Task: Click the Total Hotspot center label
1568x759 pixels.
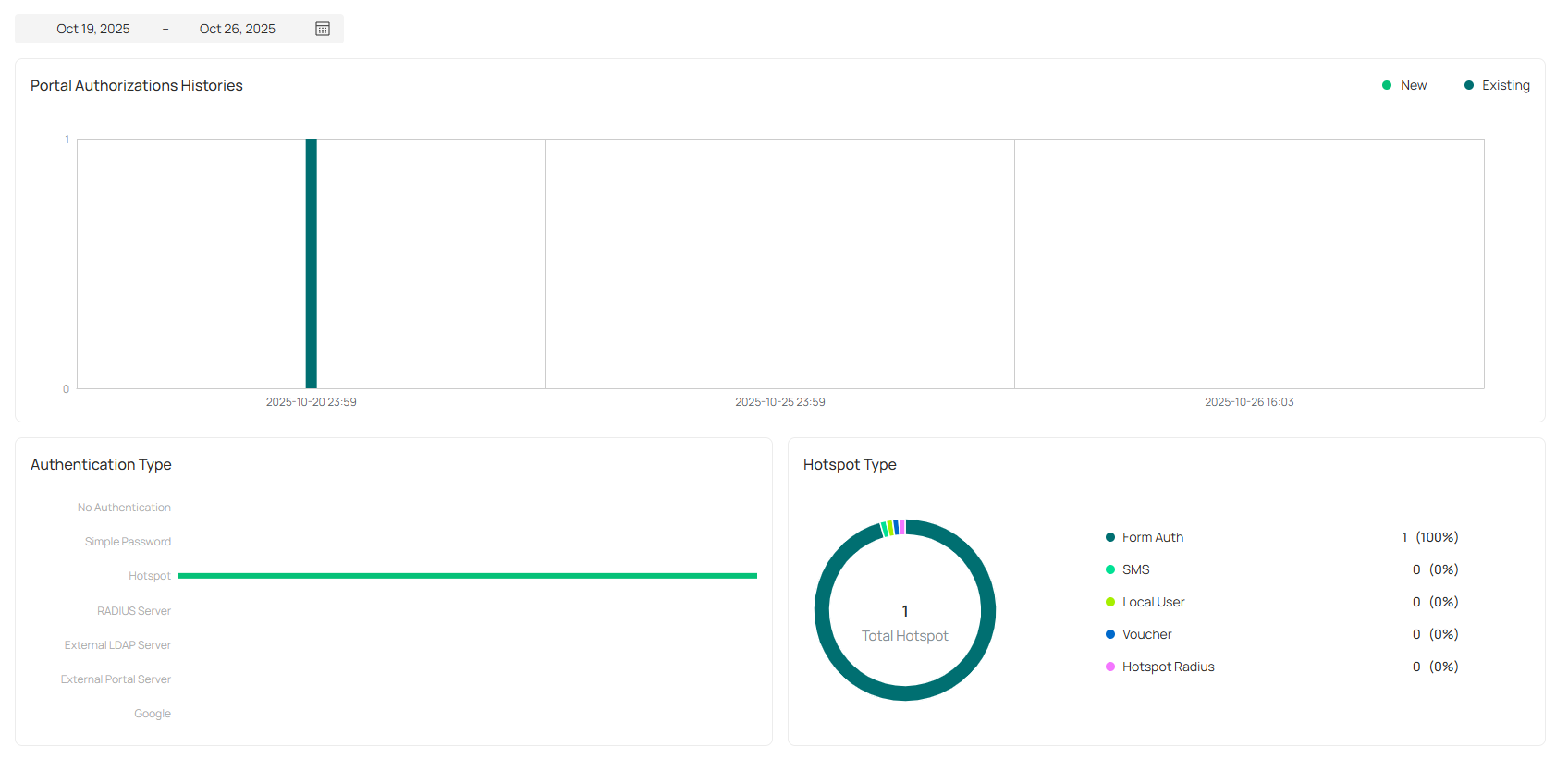Action: point(905,636)
